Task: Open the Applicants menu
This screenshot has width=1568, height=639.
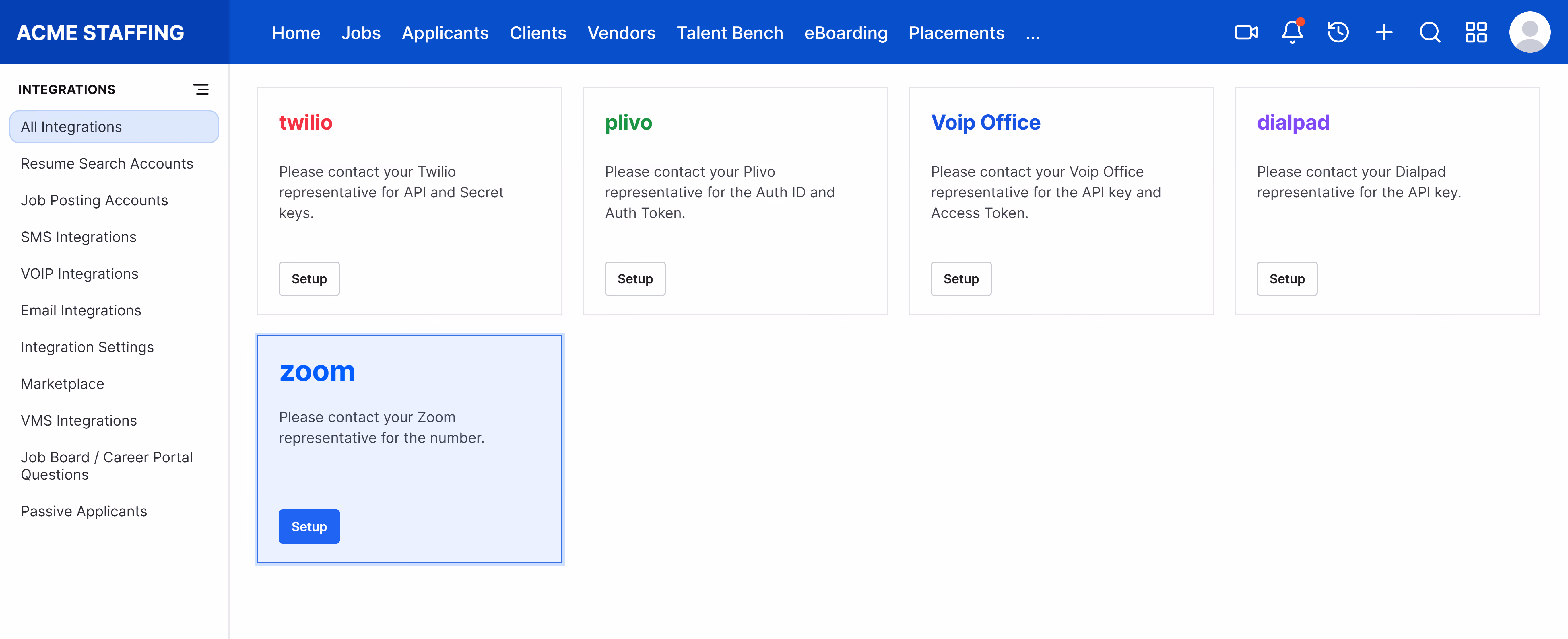Action: tap(445, 33)
